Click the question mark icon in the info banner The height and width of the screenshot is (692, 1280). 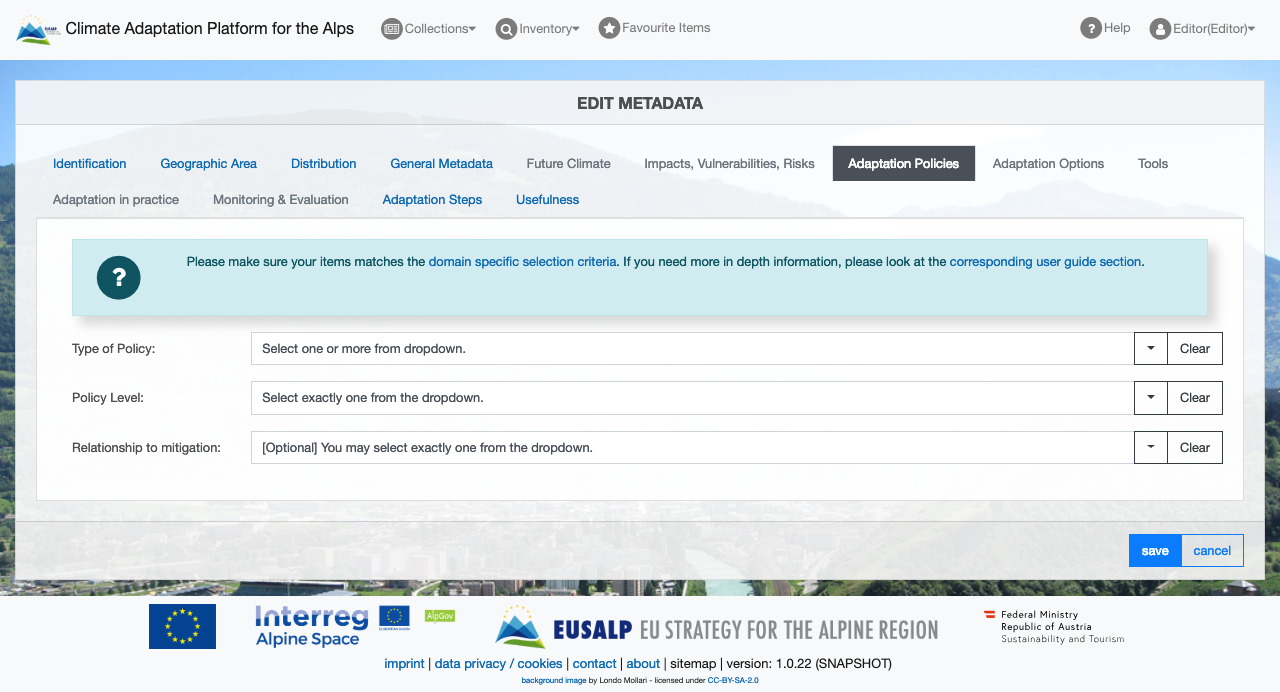coord(118,278)
